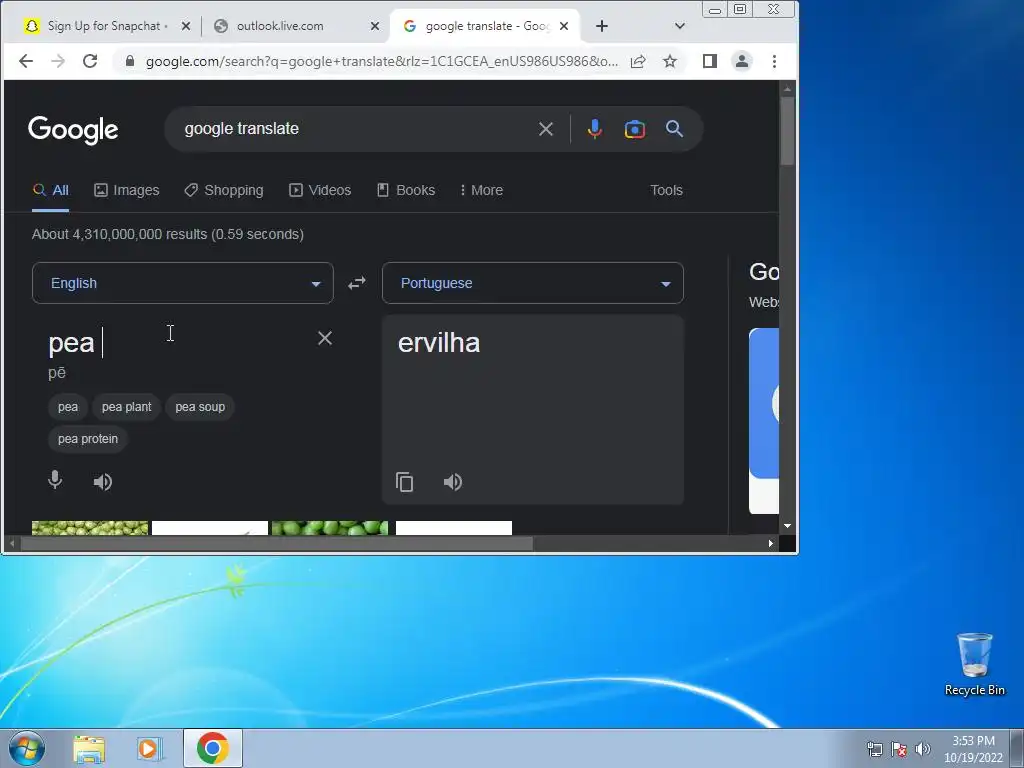
Task: Open the Books results tab
Action: [x=406, y=190]
